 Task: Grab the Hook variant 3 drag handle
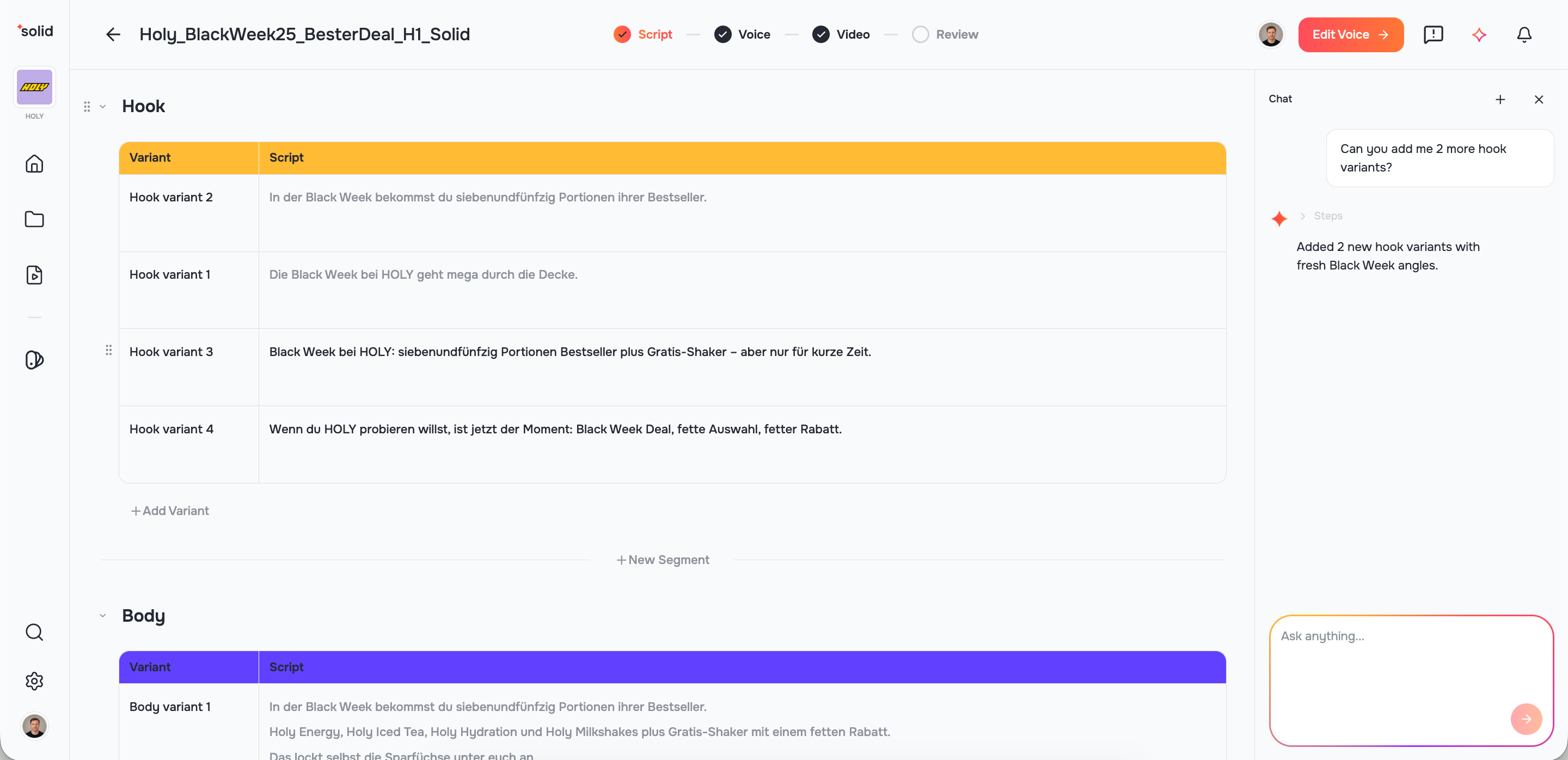tap(108, 350)
